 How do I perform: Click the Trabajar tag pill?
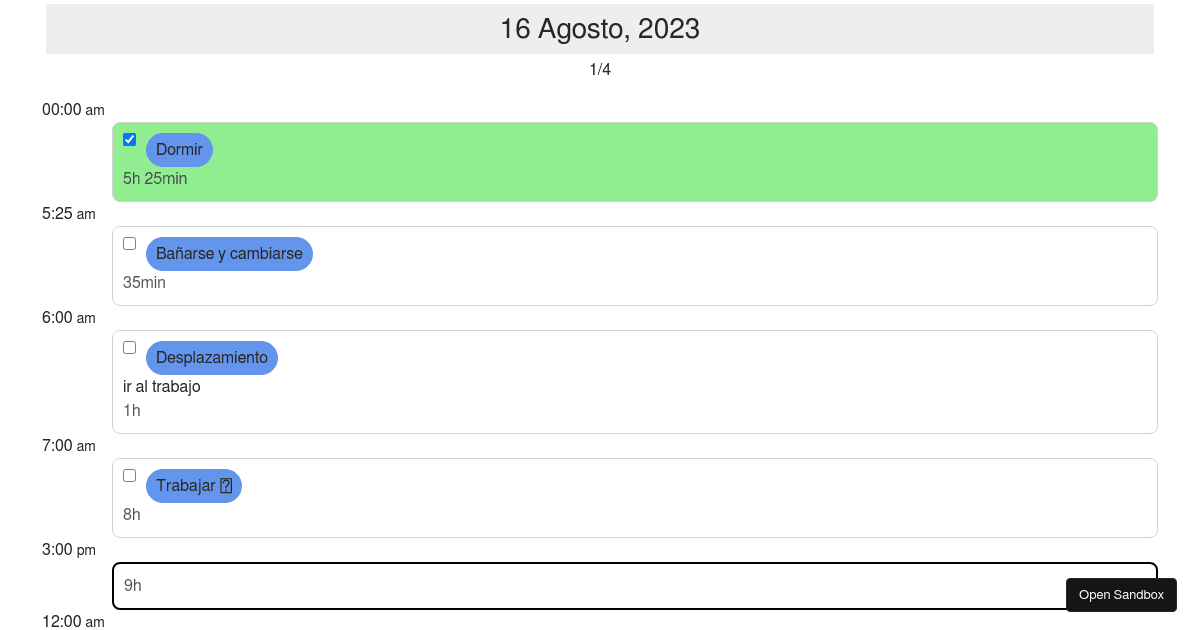[x=194, y=485]
